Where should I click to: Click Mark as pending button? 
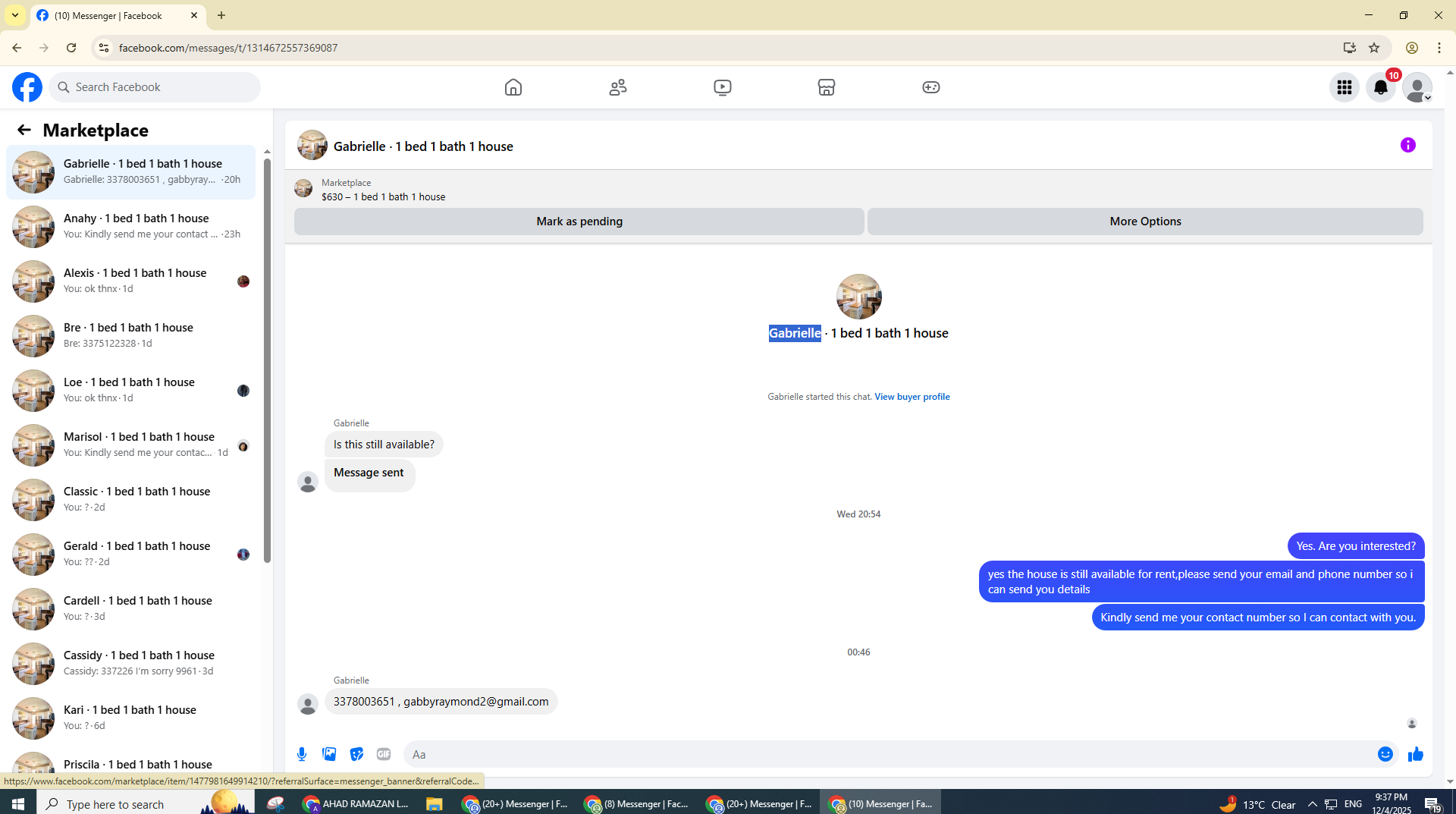pyautogui.click(x=579, y=222)
